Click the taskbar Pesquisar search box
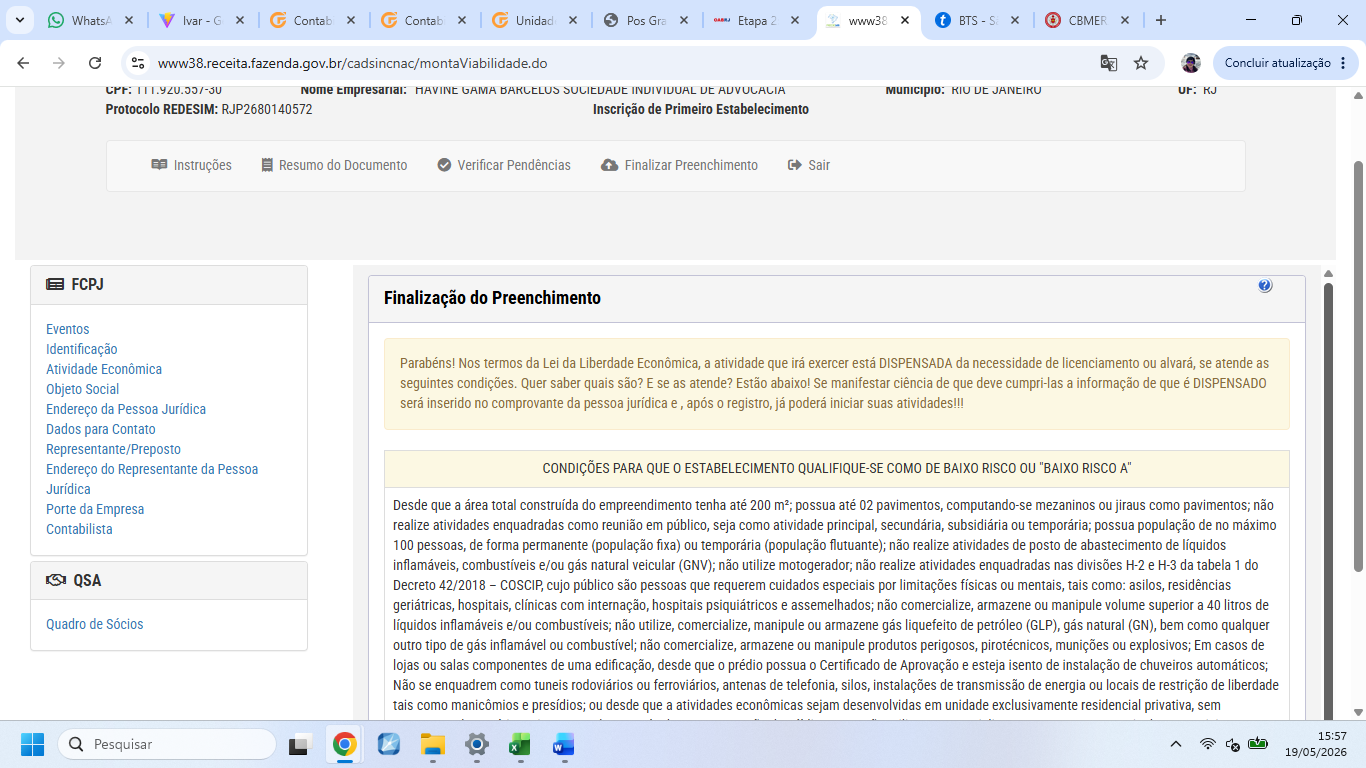Image resolution: width=1366 pixels, height=768 pixels. (x=167, y=744)
